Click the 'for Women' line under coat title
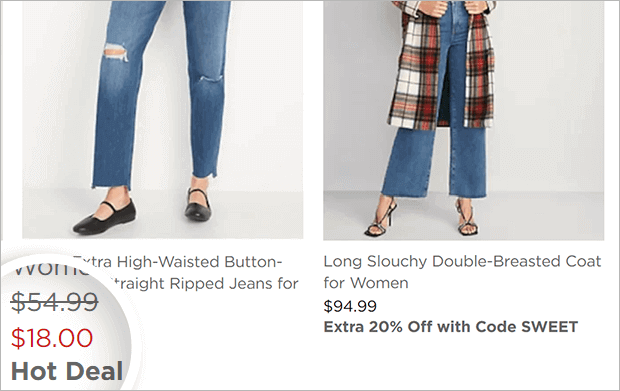 [366, 283]
